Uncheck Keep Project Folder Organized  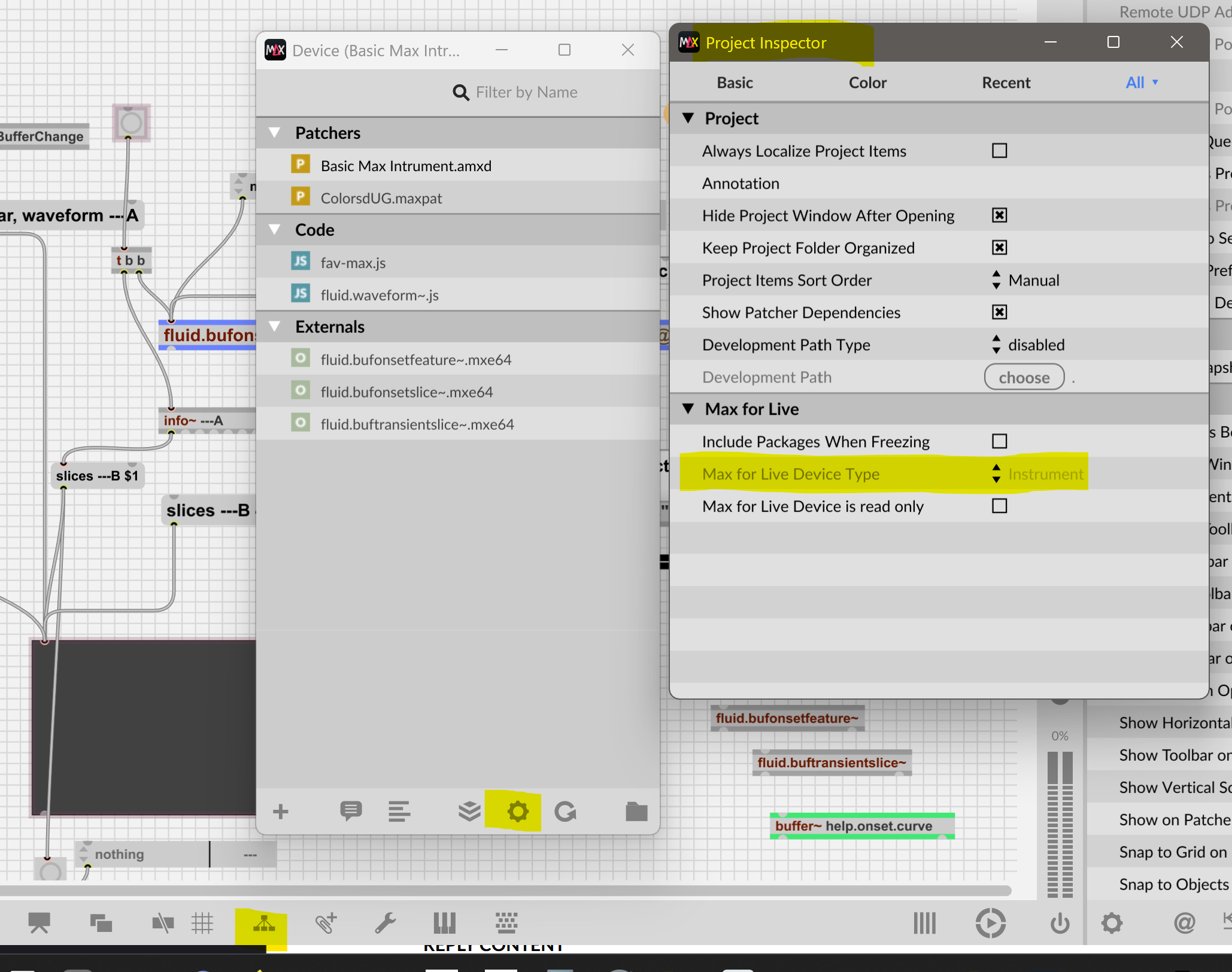tap(999, 247)
